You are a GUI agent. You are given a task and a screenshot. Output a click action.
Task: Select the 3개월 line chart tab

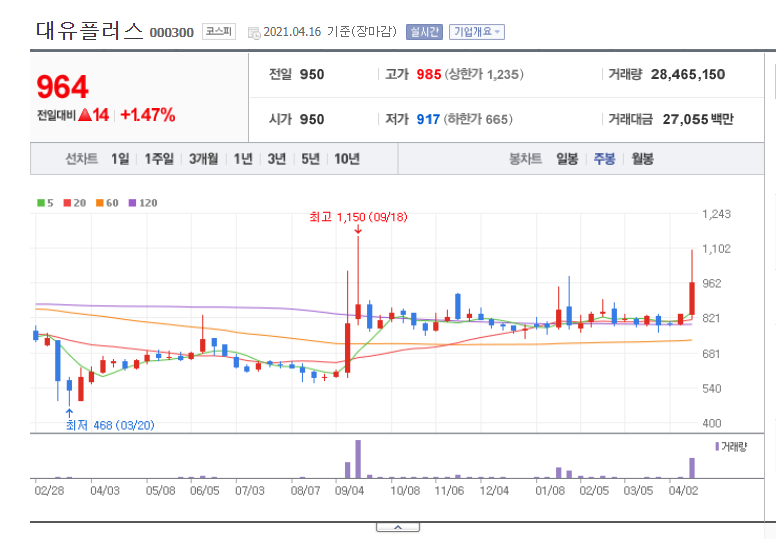(203, 159)
